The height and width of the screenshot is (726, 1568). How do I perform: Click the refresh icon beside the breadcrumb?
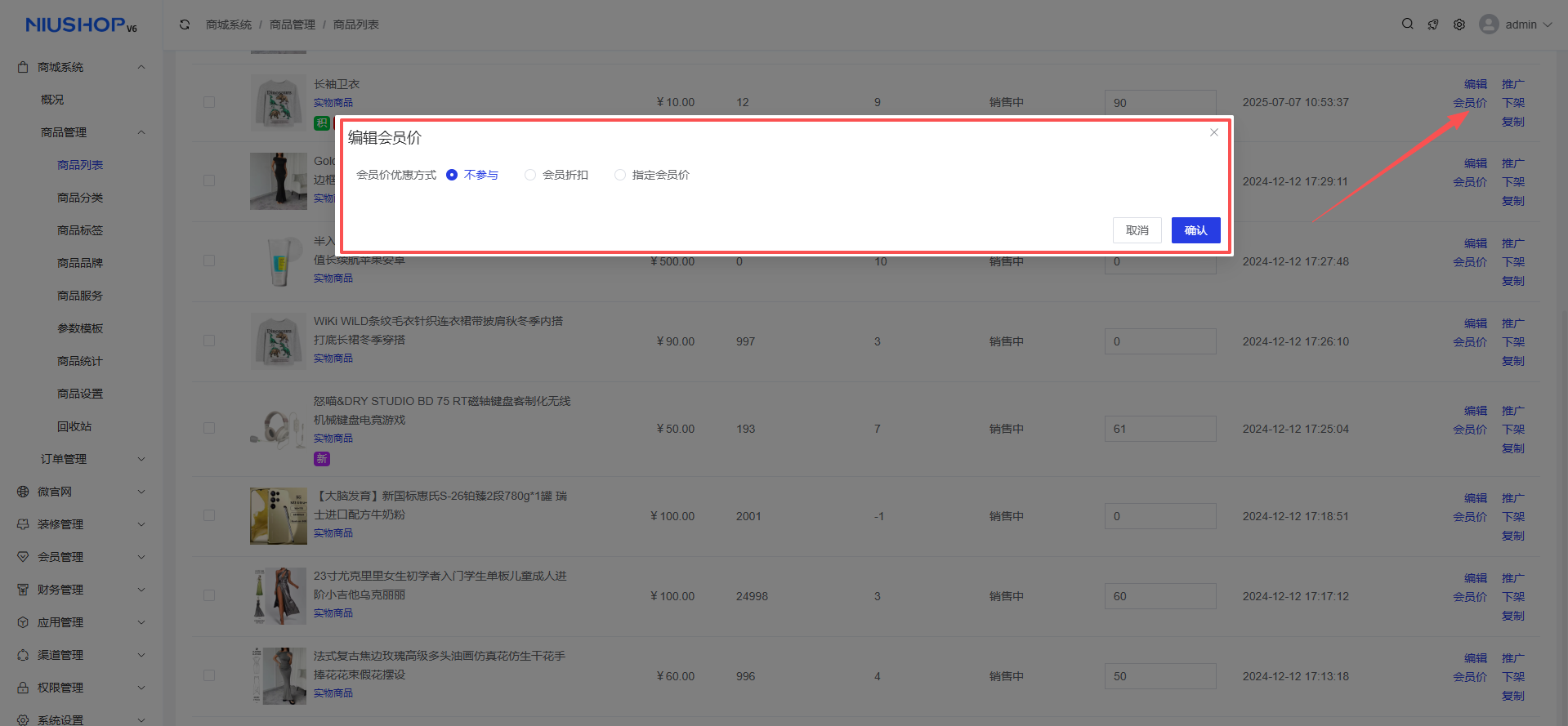[185, 24]
